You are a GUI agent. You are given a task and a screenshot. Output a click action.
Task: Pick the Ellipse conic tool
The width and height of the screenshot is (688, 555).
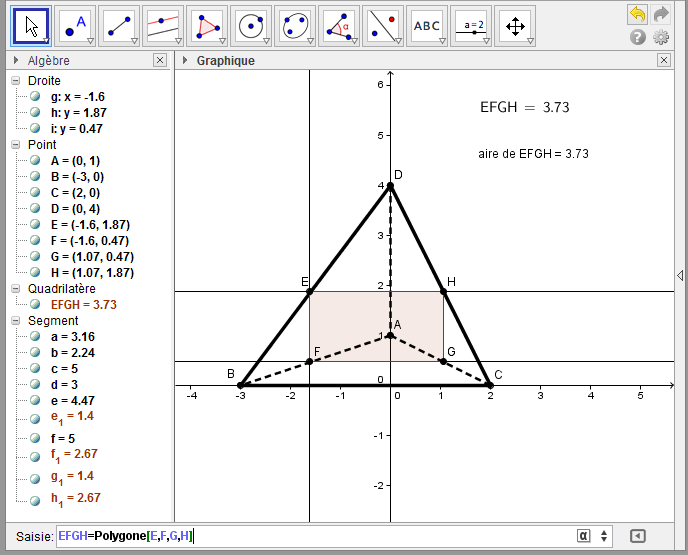(296, 26)
